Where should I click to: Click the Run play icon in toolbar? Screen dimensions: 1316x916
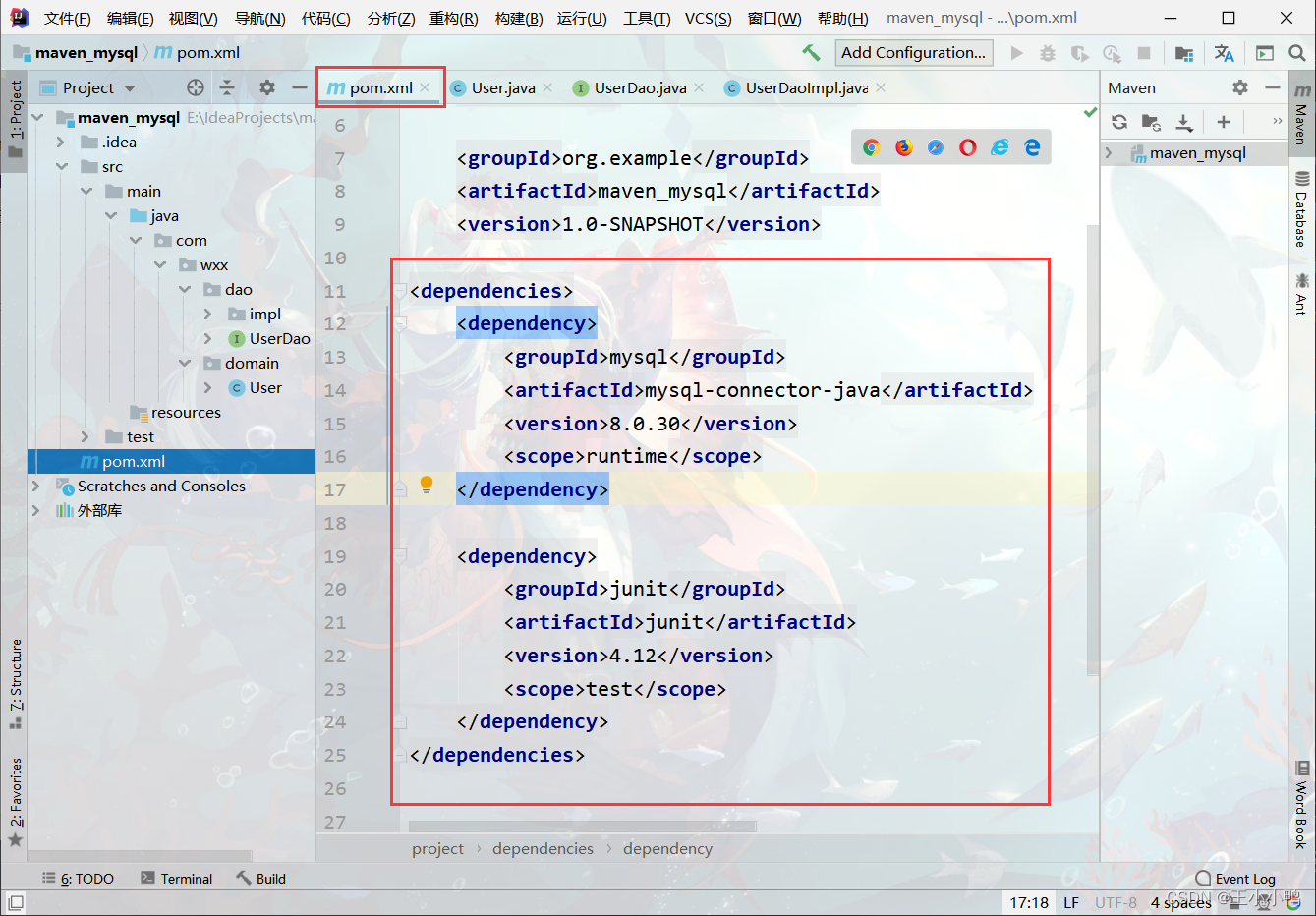click(1017, 53)
